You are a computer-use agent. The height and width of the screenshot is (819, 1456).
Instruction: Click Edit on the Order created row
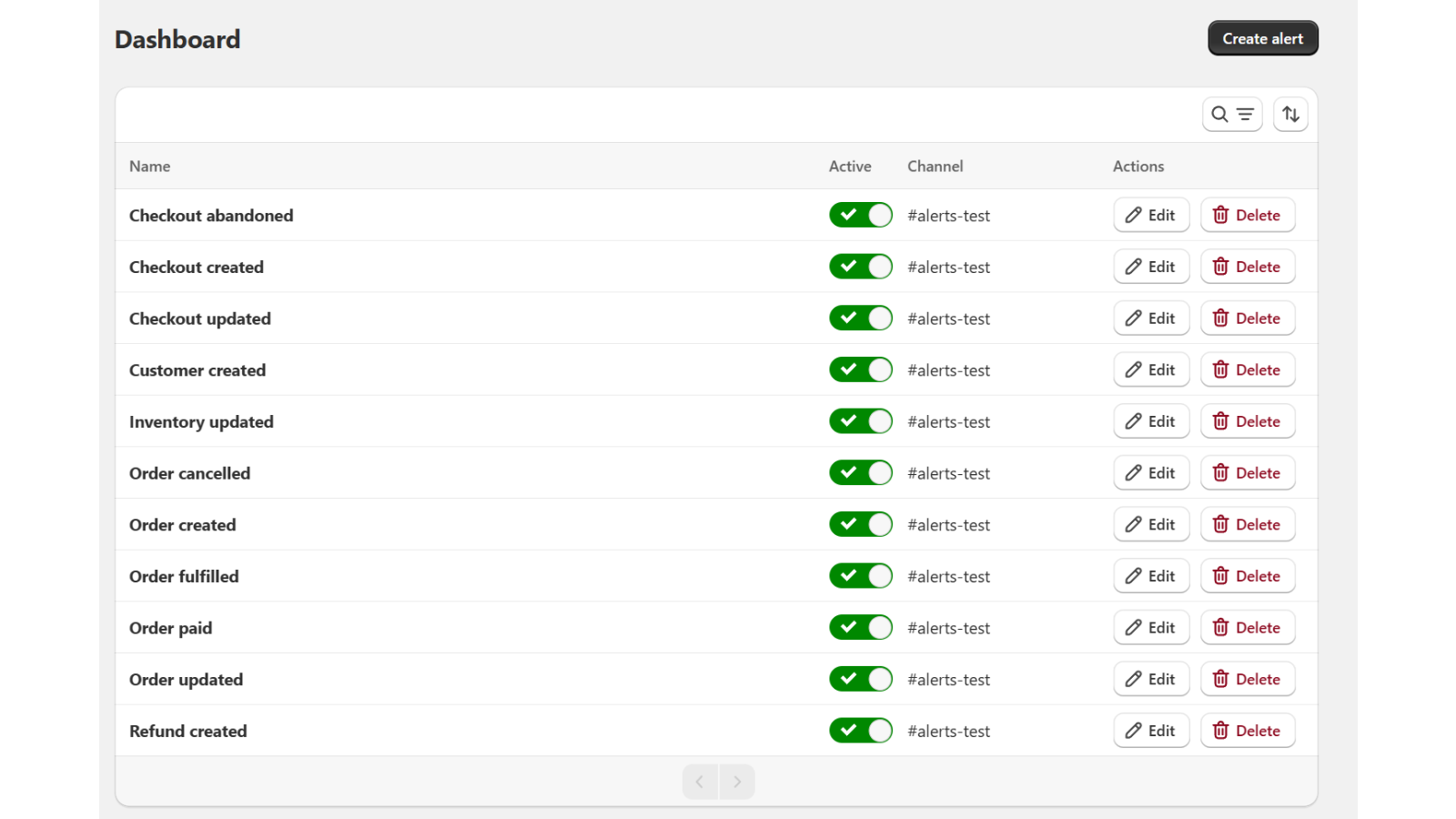pyautogui.click(x=1151, y=524)
